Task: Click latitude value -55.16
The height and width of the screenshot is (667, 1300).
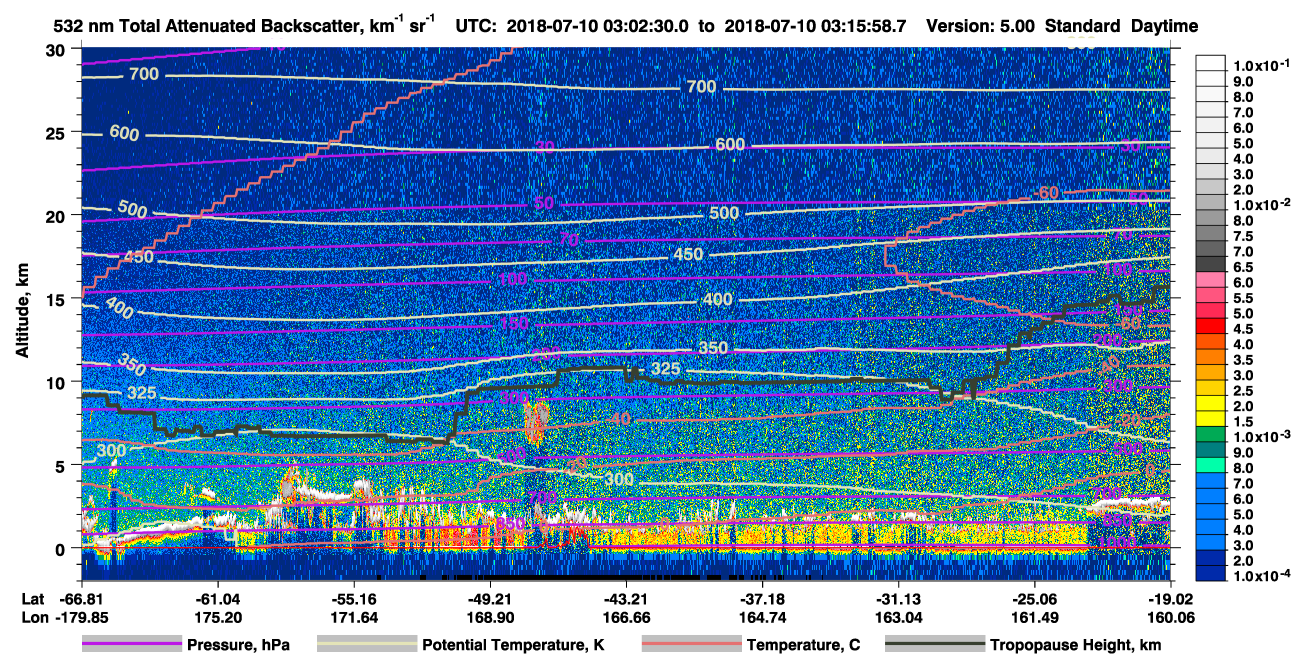Action: click(x=354, y=598)
